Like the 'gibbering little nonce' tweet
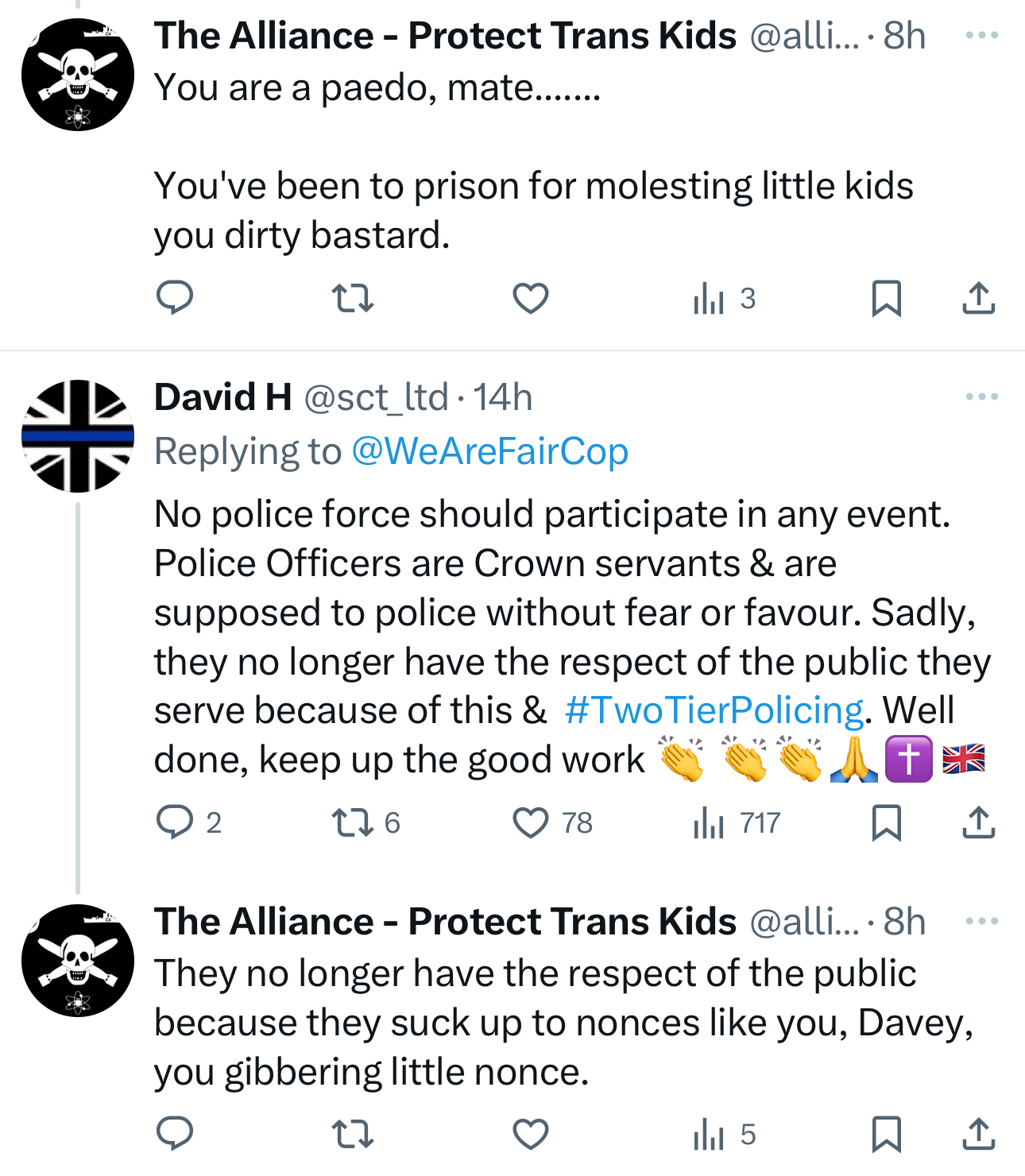The width and height of the screenshot is (1025, 1176). [531, 1134]
